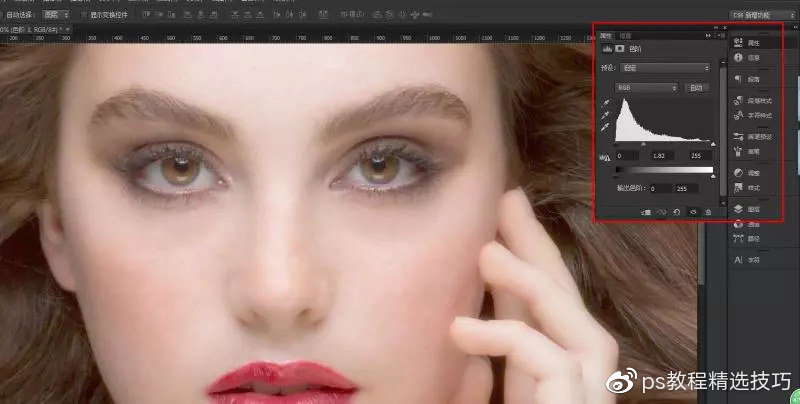Delete the adjustment layer with the trash icon

tap(709, 212)
